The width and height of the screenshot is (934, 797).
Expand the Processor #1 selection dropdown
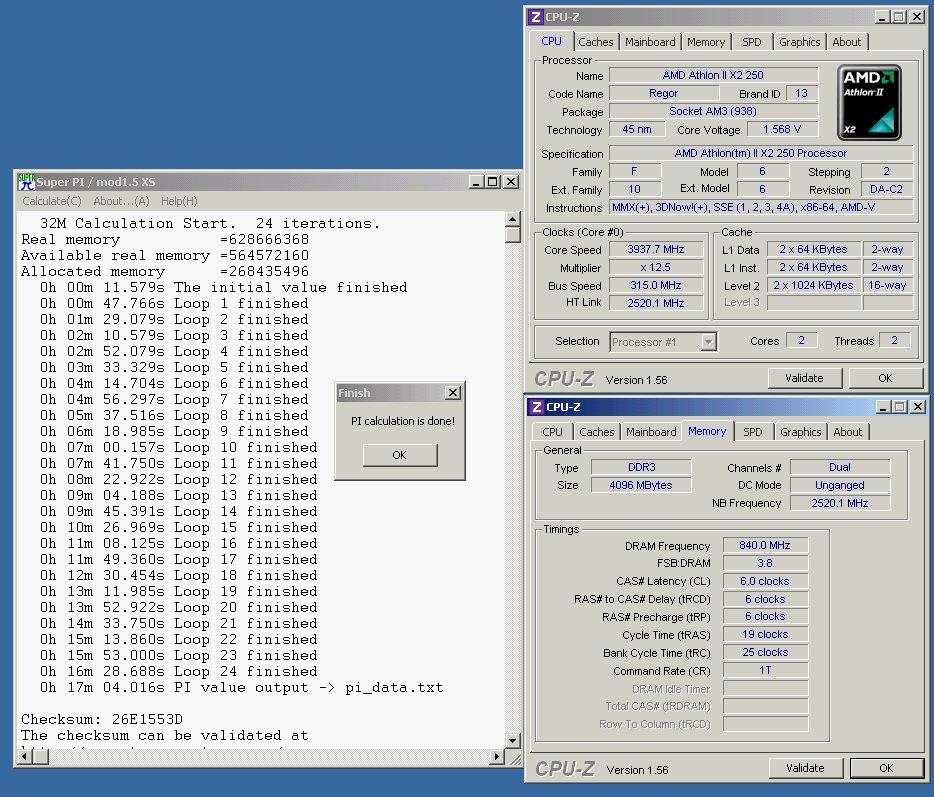pyautogui.click(x=708, y=342)
